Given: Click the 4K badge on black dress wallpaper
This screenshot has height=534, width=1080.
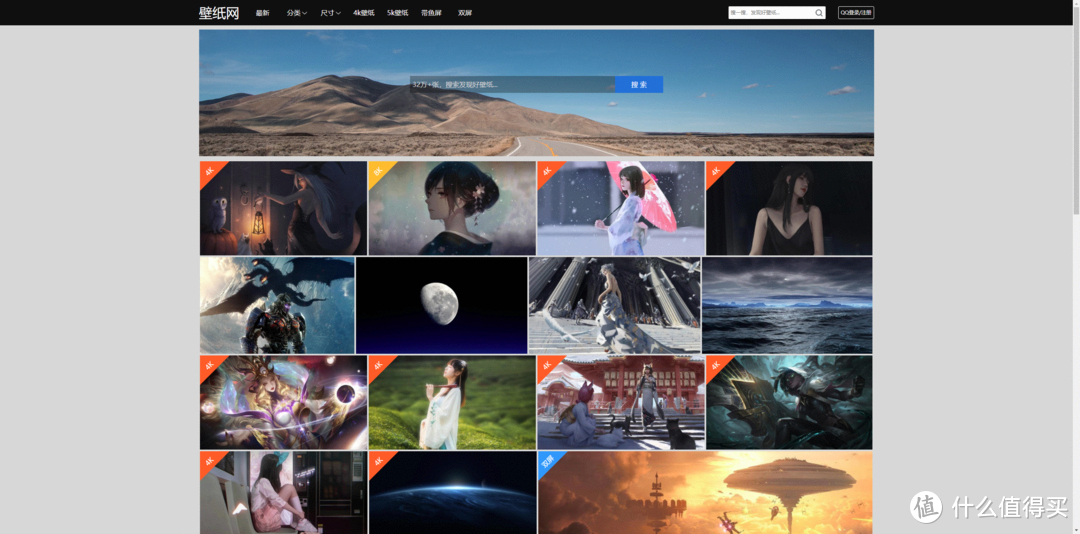Looking at the screenshot, I should [716, 171].
